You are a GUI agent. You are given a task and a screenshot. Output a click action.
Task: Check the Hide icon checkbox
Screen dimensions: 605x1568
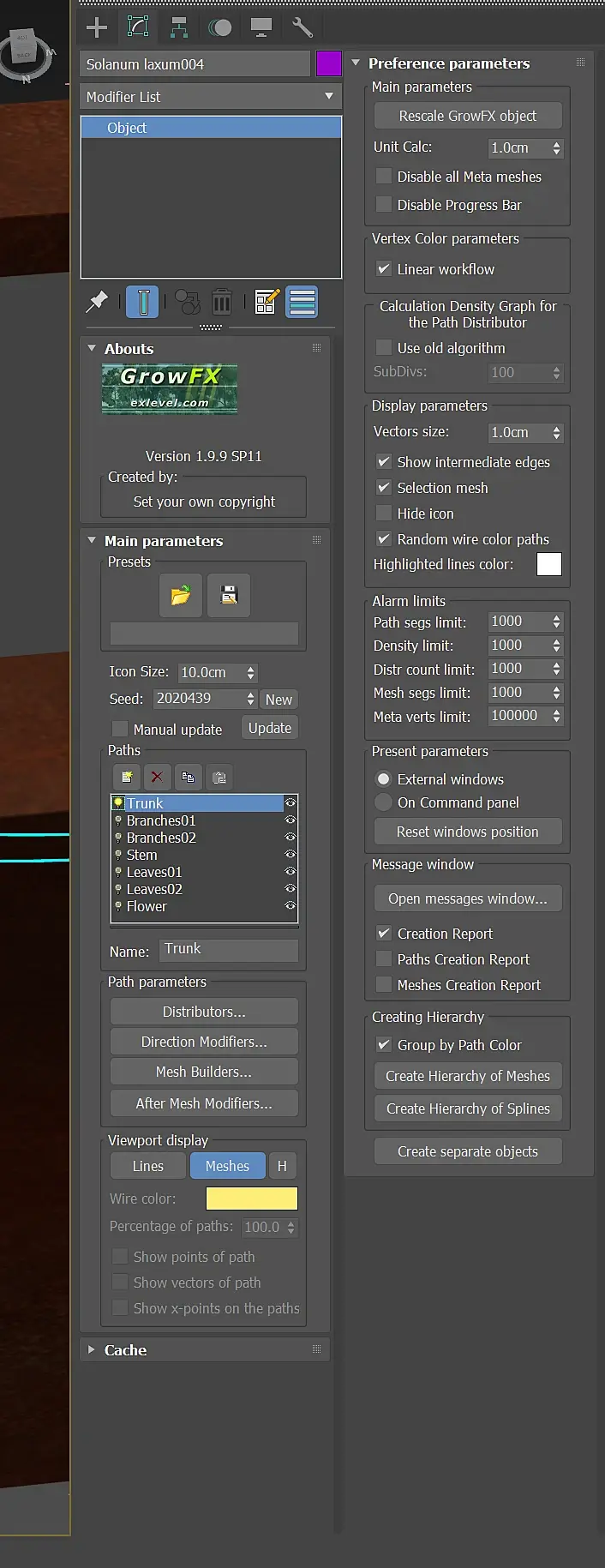(x=384, y=514)
